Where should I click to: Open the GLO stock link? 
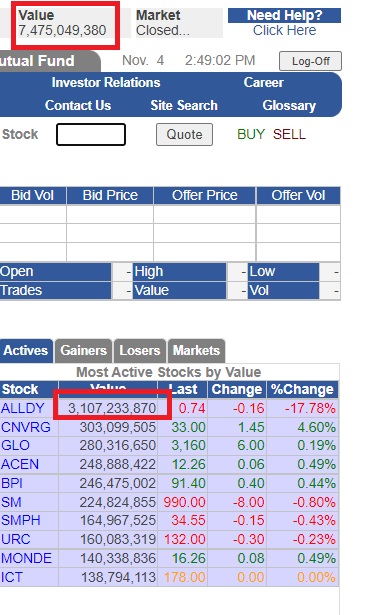(x=15, y=446)
